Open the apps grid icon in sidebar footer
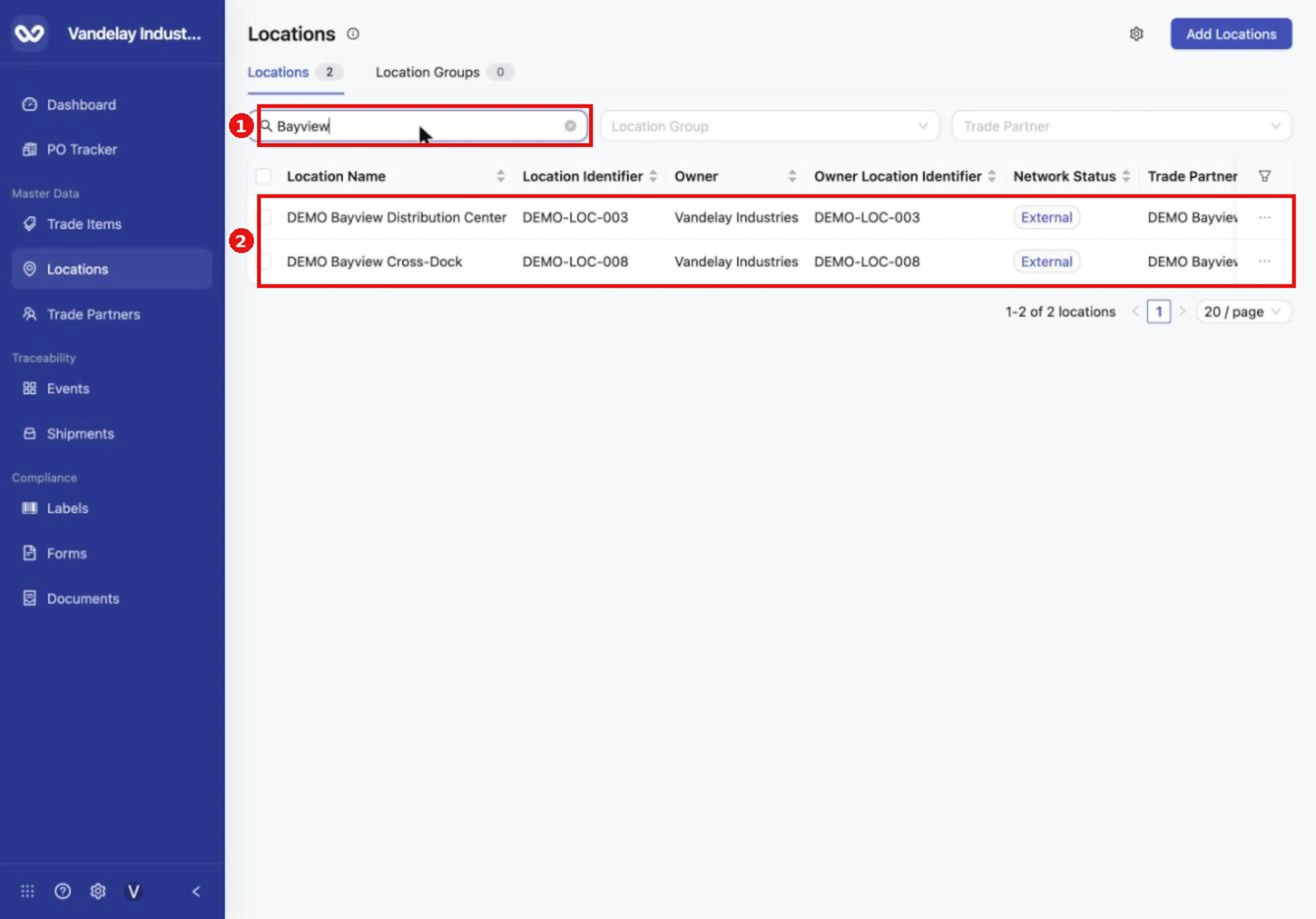 coord(27,891)
